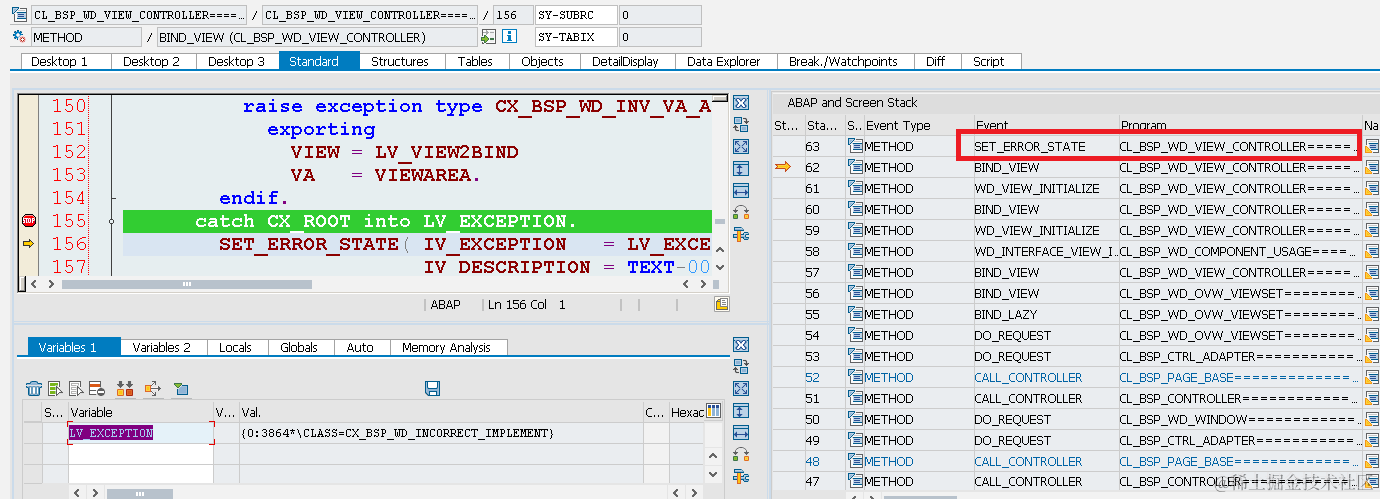Viewport: 1380px width, 499px height.
Task: Click the code editor horizontal scrollbar
Action: pos(188,284)
